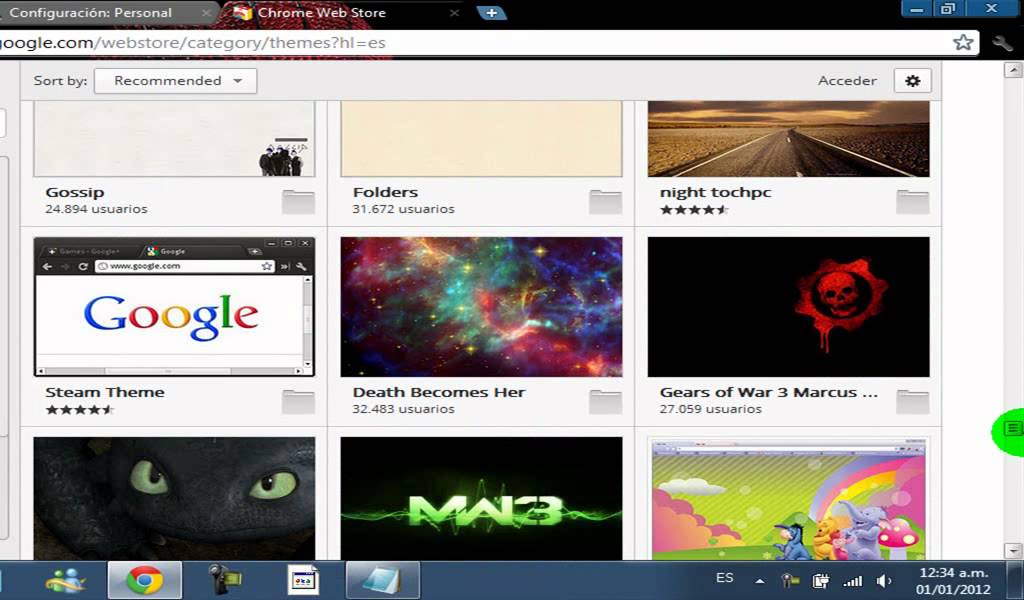The width and height of the screenshot is (1024, 600).
Task: Click folder icon next to Gossip theme
Action: click(298, 202)
